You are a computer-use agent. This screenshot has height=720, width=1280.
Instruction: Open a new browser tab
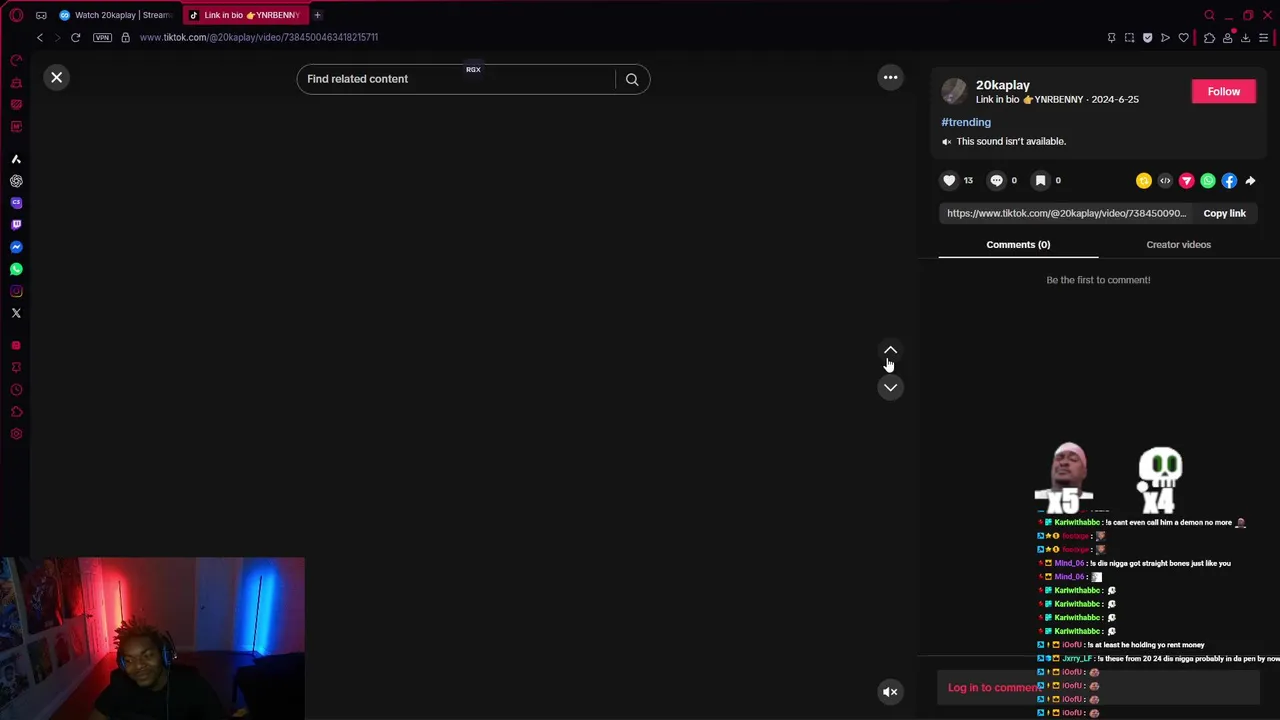(317, 15)
